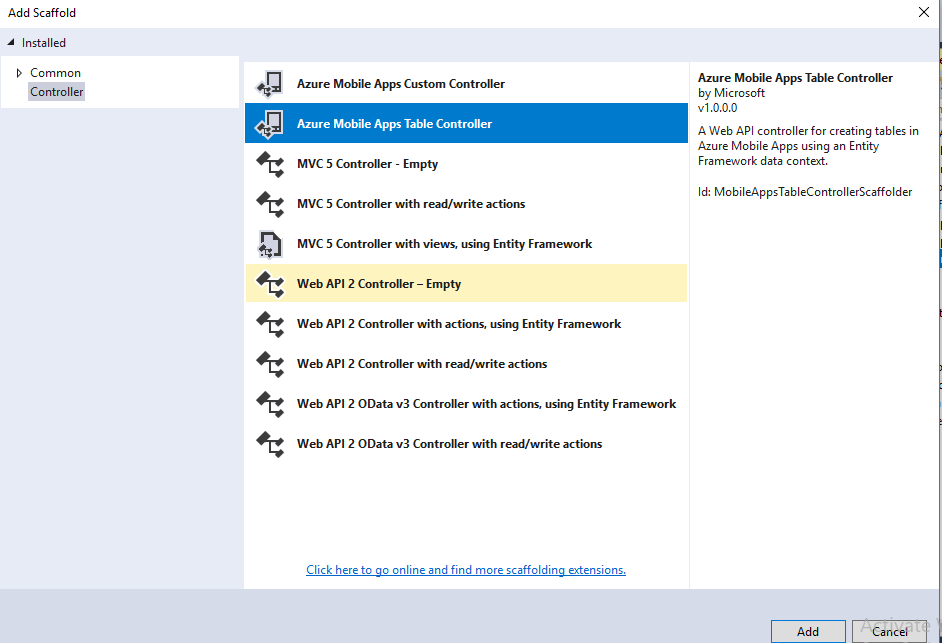
Task: Click the Azure Mobile Apps Custom Controller icon
Action: coord(270,84)
